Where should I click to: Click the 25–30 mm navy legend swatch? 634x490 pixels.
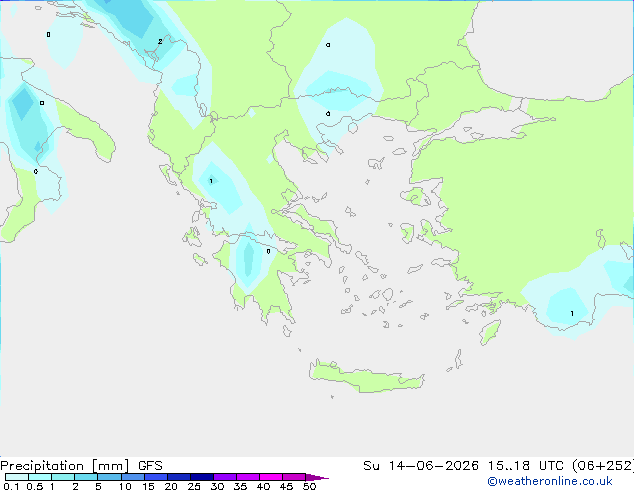pyautogui.click(x=202, y=477)
